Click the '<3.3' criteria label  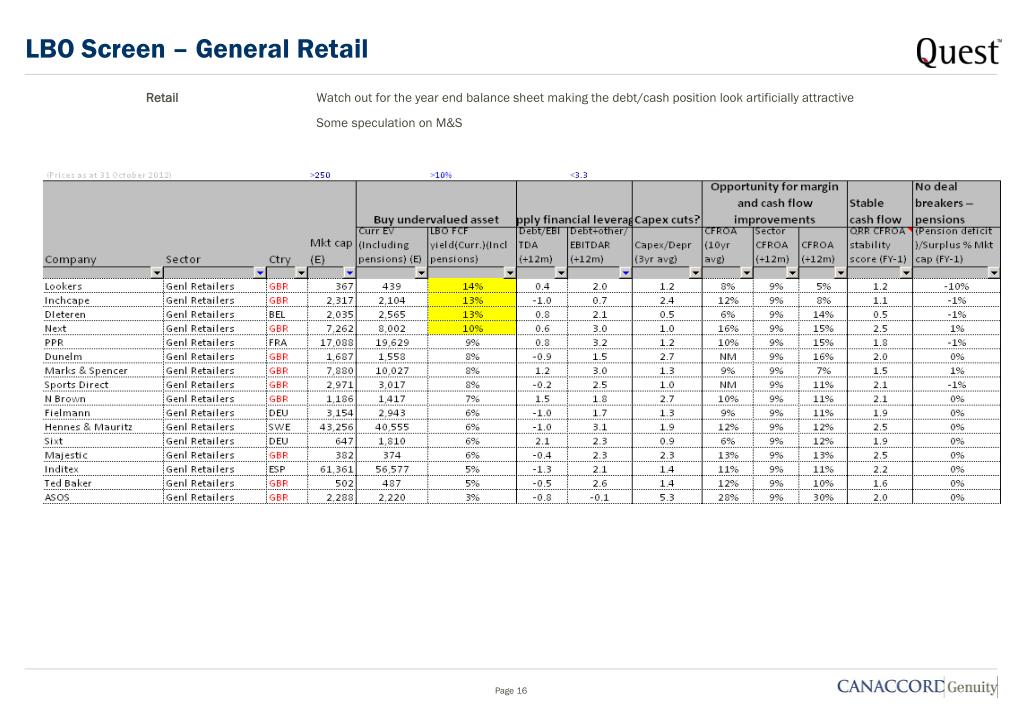tap(579, 175)
